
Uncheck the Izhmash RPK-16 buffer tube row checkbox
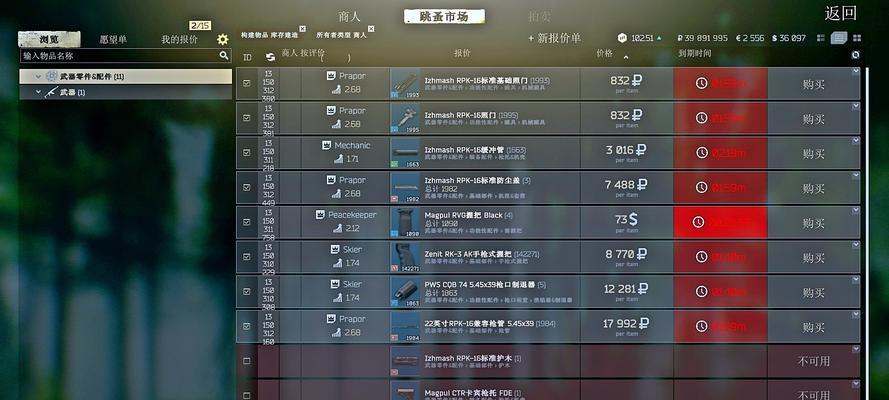(247, 152)
